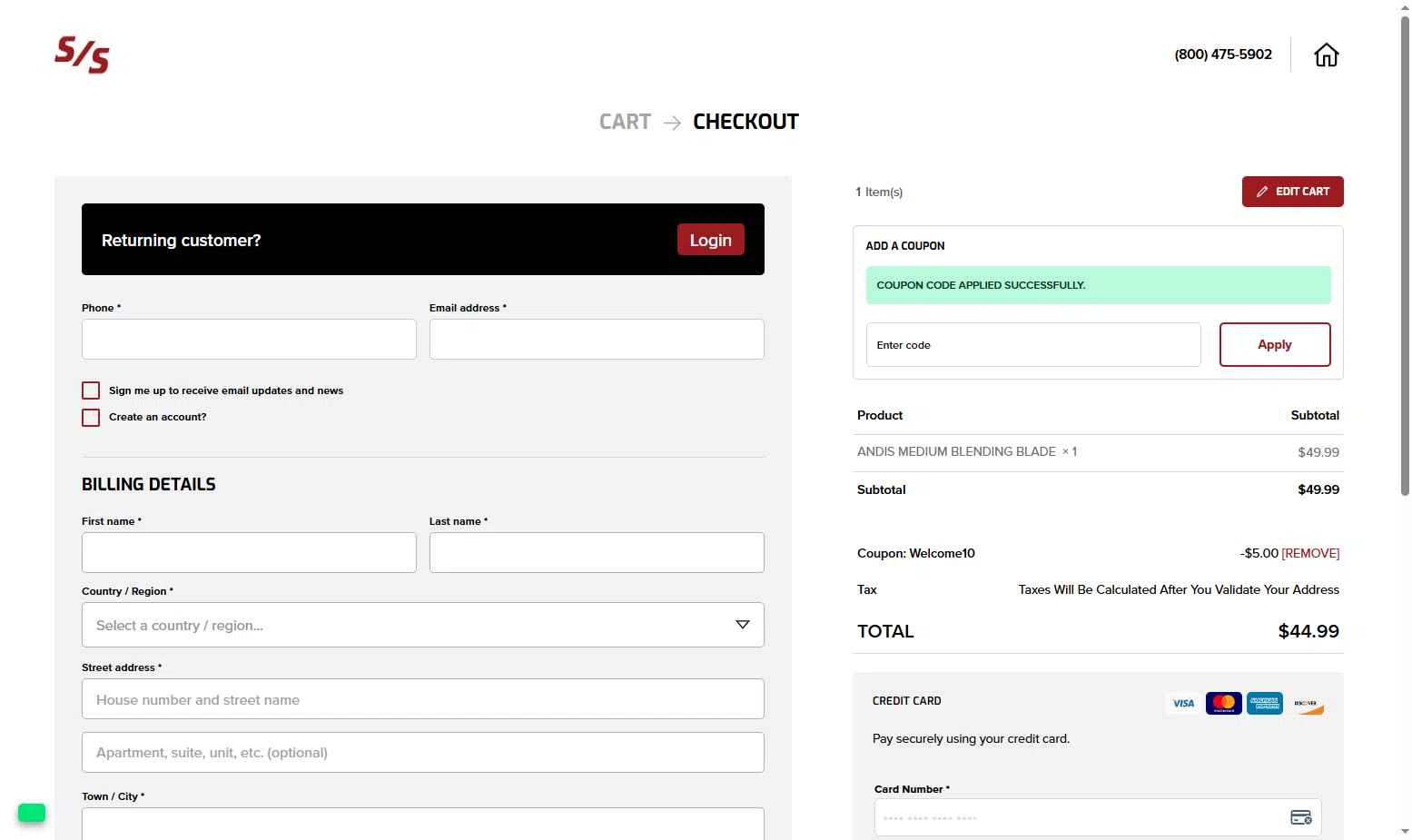Image resolution: width=1412 pixels, height=840 pixels.
Task: Apply the coupon code
Action: (1275, 345)
